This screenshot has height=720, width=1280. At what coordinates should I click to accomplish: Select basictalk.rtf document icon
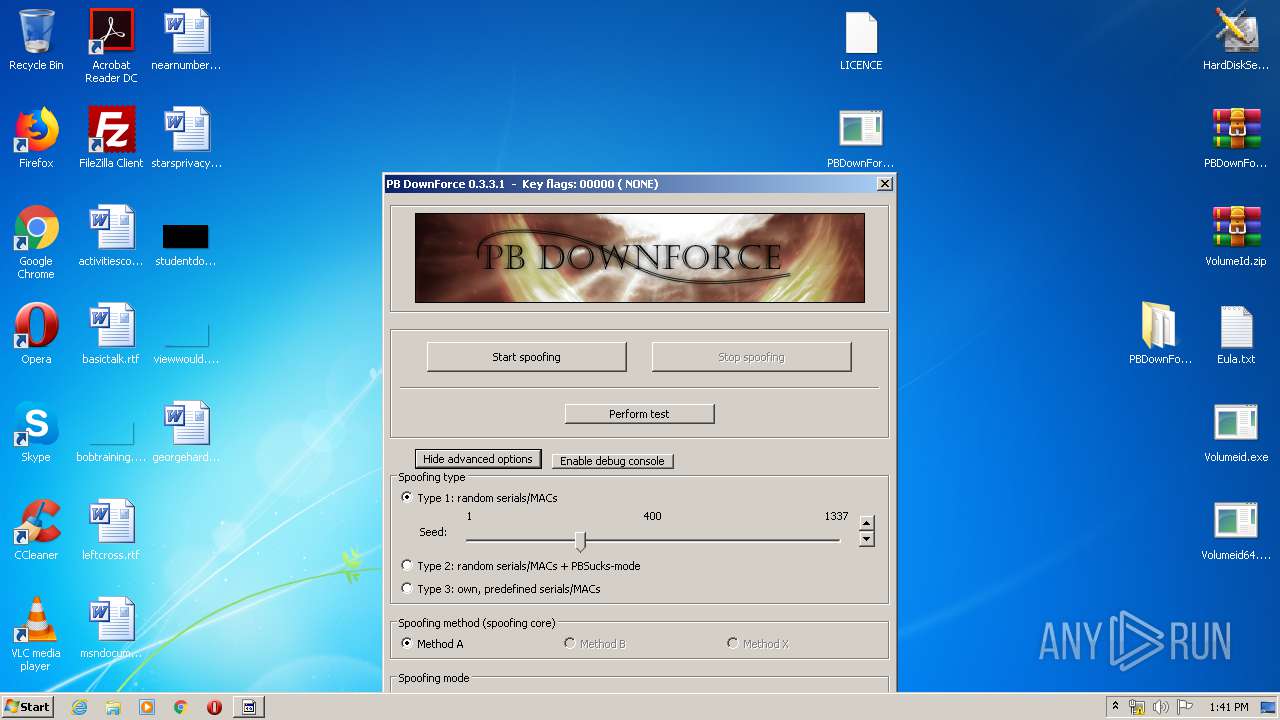coord(111,334)
